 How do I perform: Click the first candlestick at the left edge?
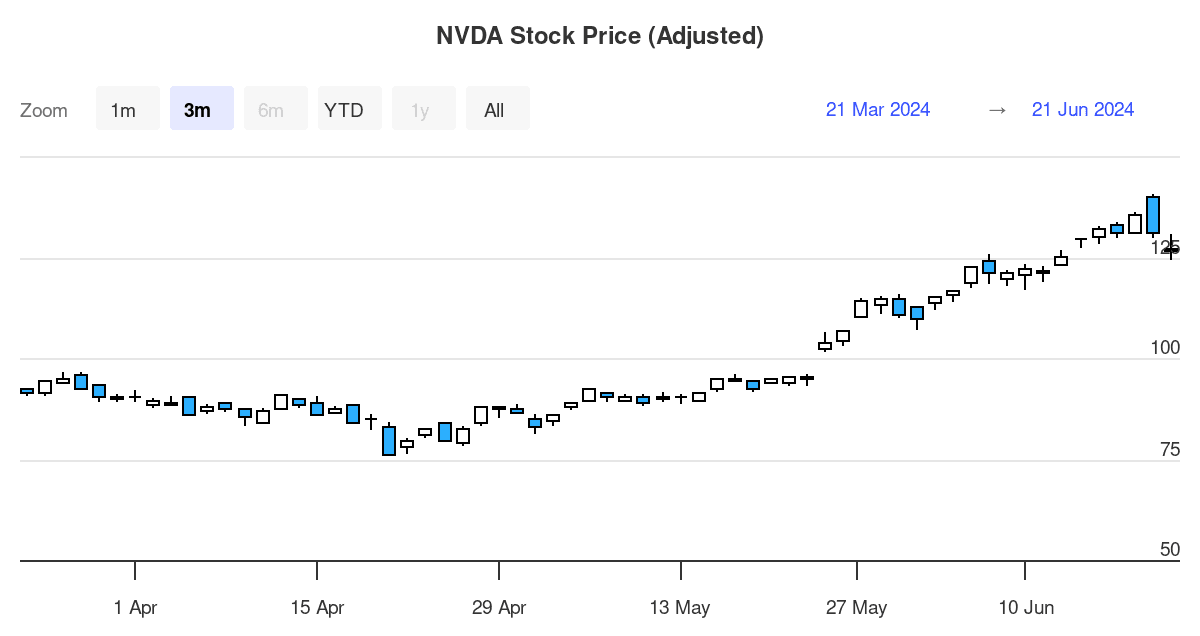tap(26, 391)
